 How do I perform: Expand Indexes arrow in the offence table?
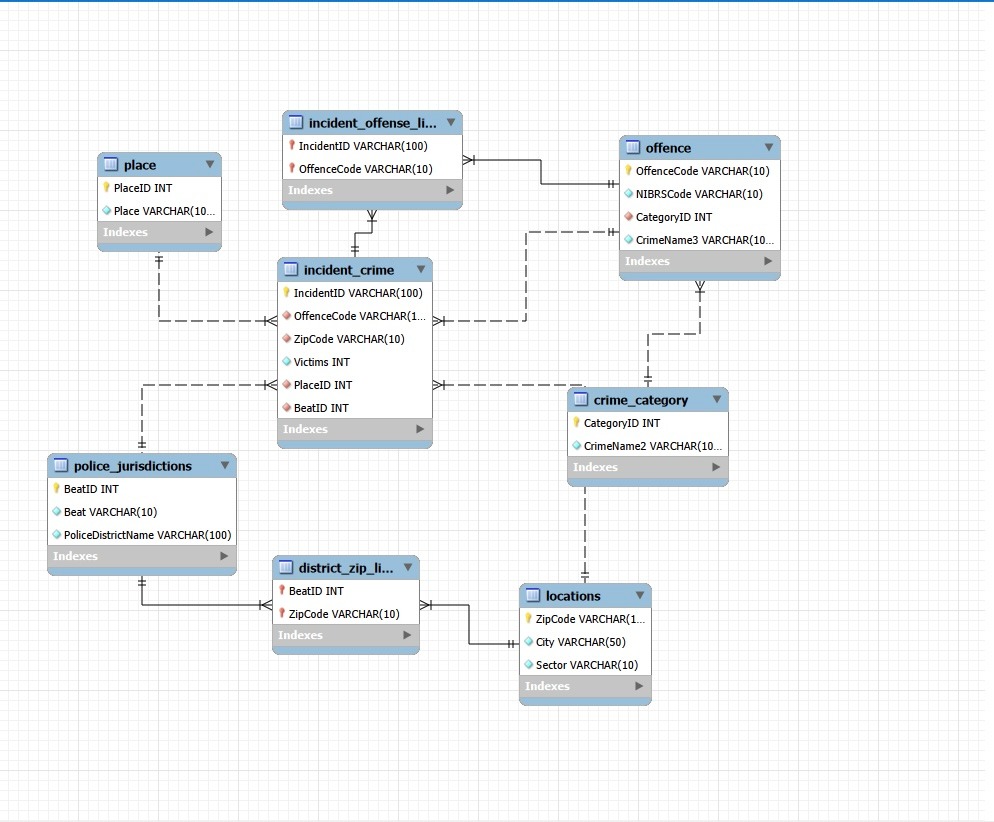click(768, 260)
